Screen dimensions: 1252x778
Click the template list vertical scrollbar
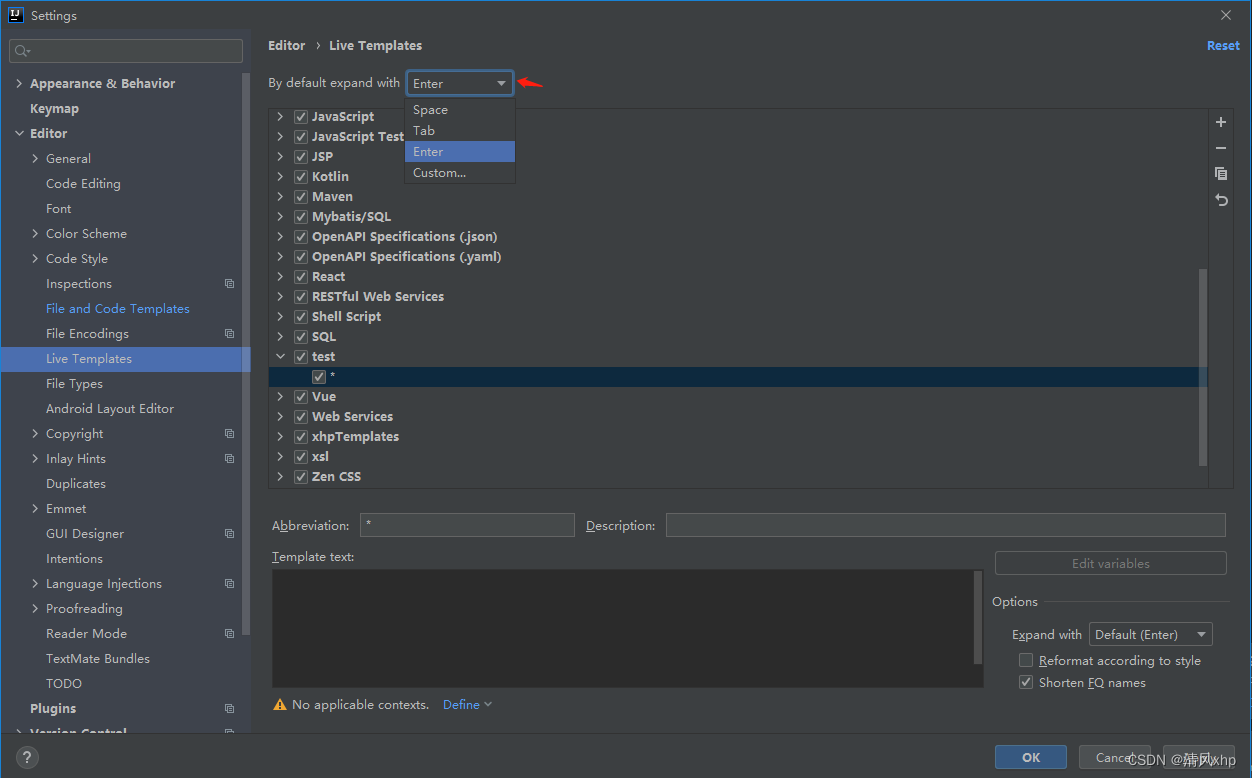coord(1203,366)
